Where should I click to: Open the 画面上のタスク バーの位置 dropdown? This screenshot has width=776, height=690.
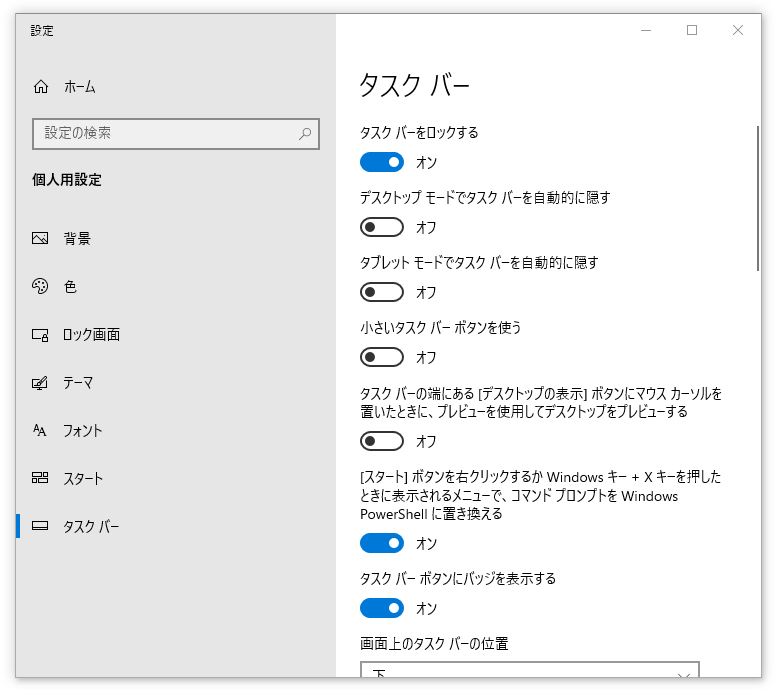click(x=530, y=669)
